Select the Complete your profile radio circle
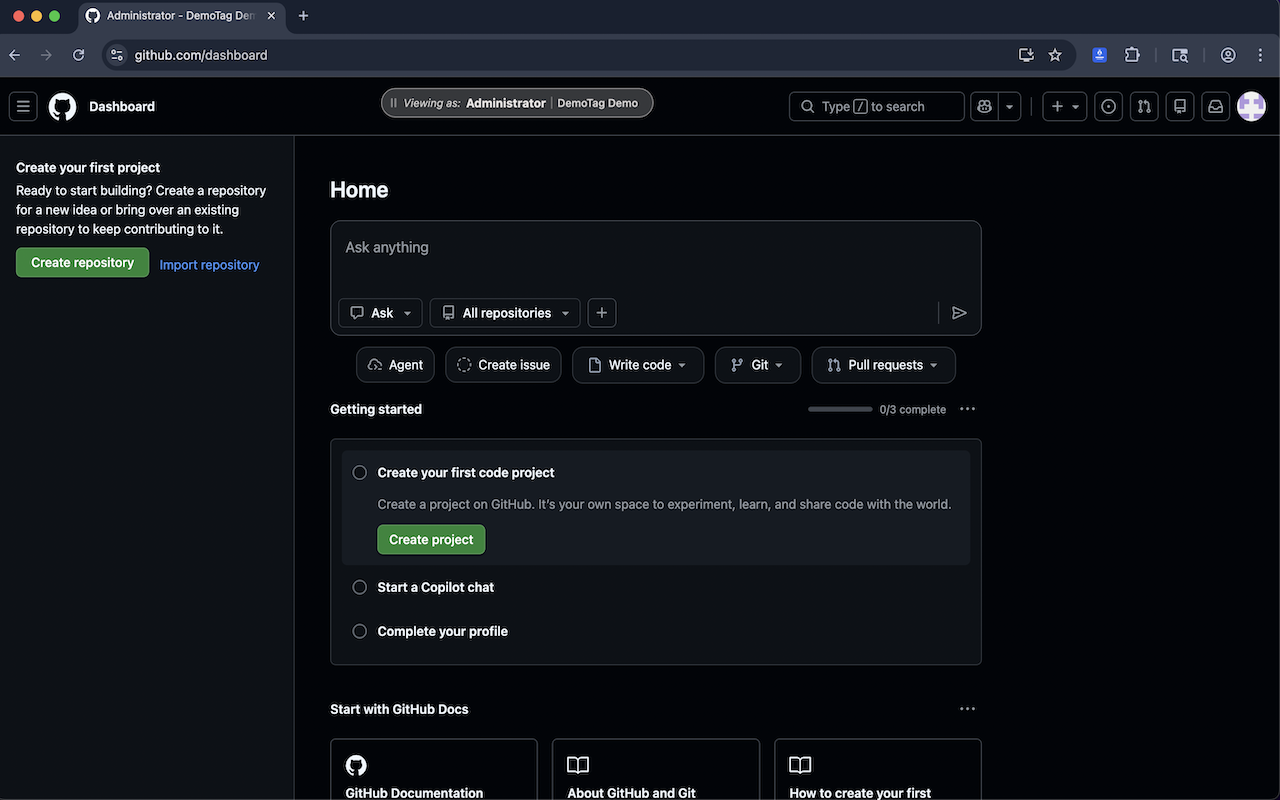This screenshot has width=1280, height=800. 360,631
